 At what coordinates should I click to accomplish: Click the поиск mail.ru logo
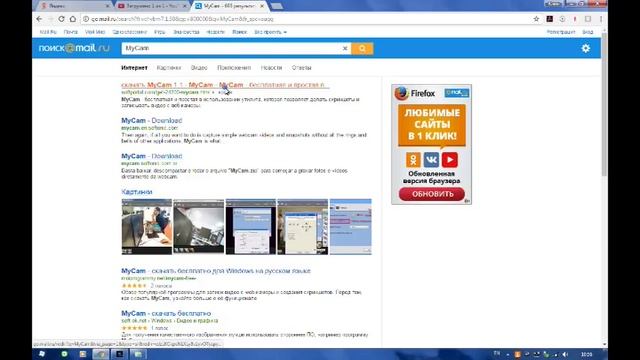coord(74,48)
